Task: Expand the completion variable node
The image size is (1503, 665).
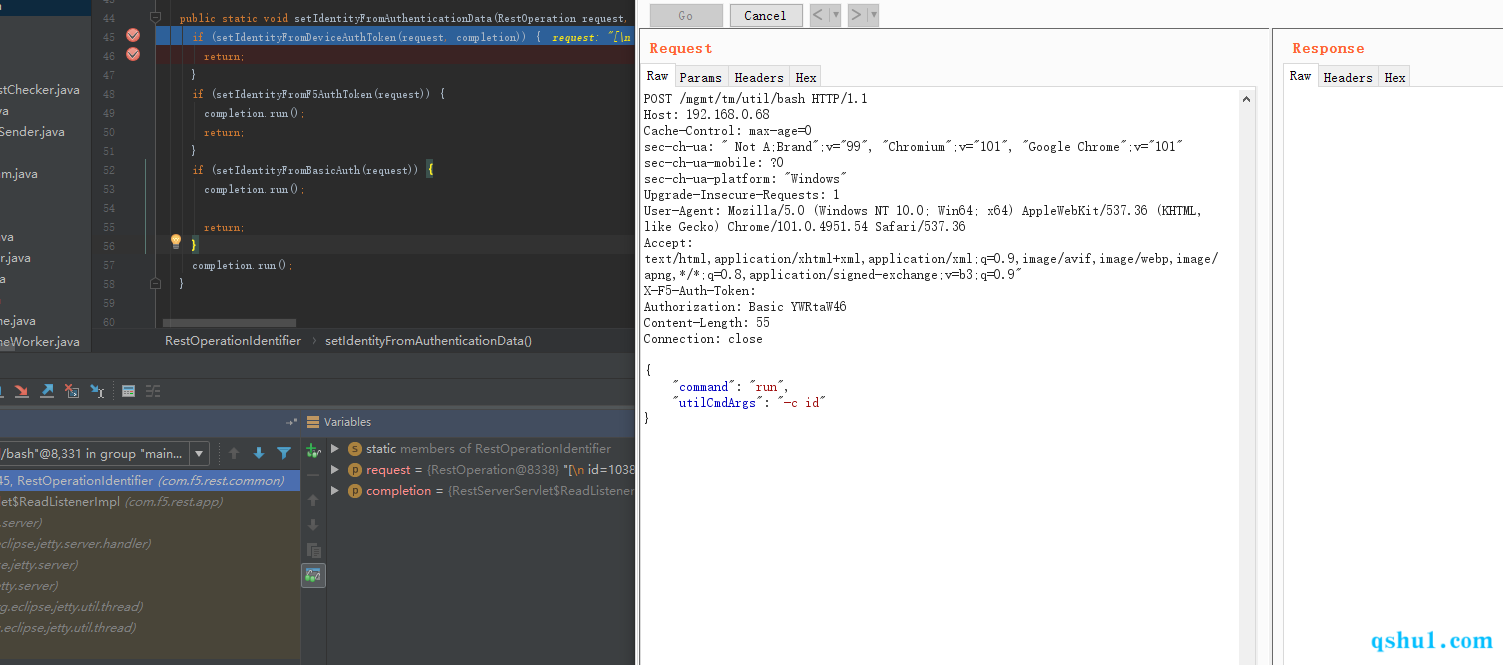Action: click(x=335, y=491)
